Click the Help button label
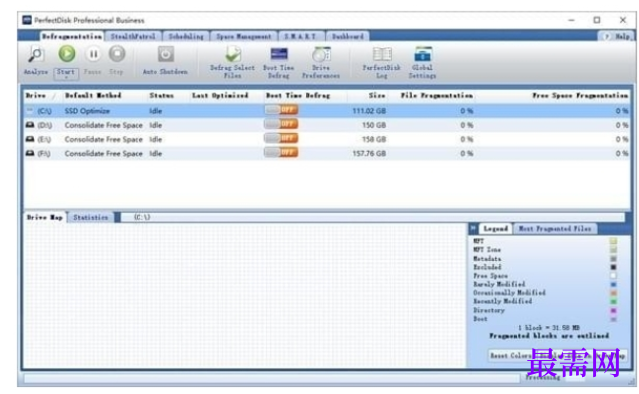The width and height of the screenshot is (639, 394). (623, 37)
